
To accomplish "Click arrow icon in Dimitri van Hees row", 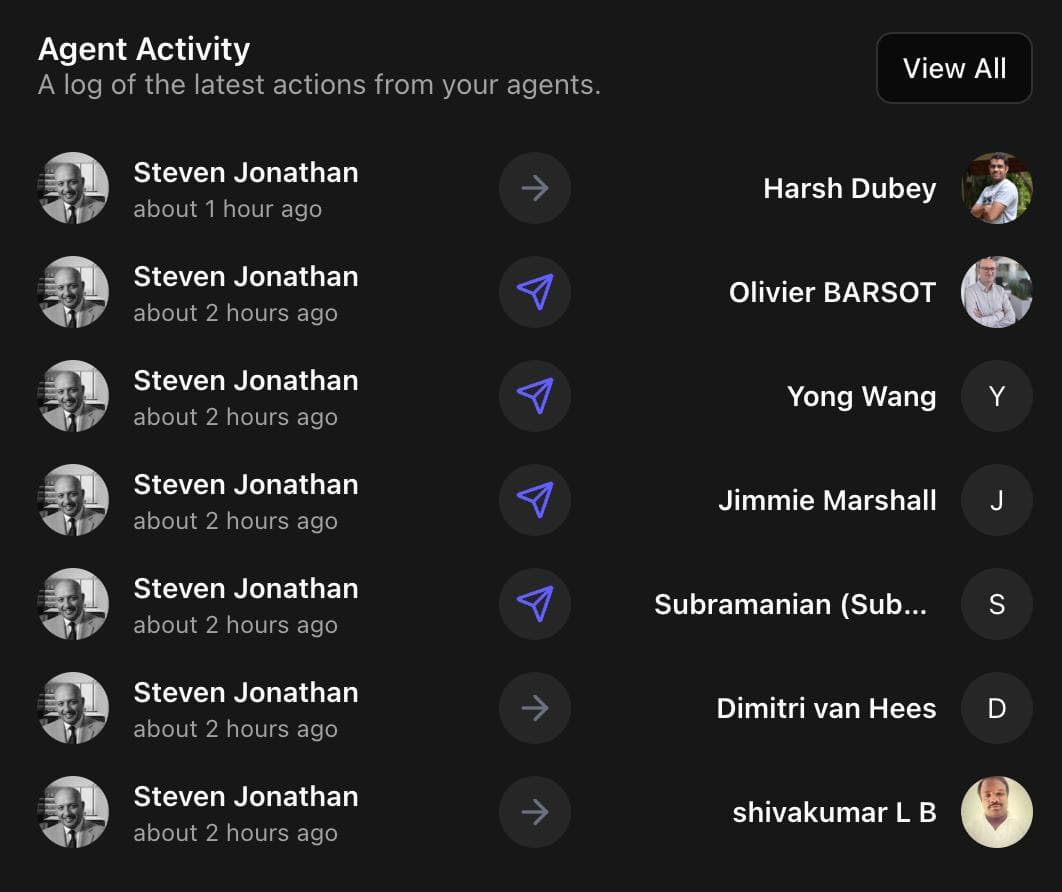I will click(x=535, y=708).
